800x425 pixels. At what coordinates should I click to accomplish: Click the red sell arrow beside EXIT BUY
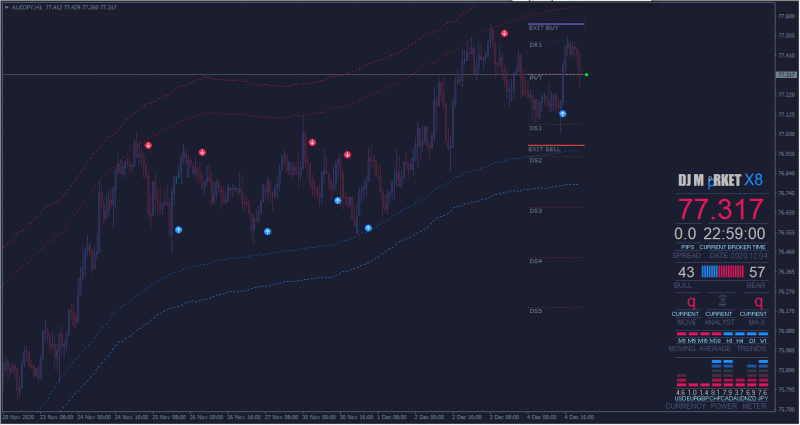click(x=505, y=34)
